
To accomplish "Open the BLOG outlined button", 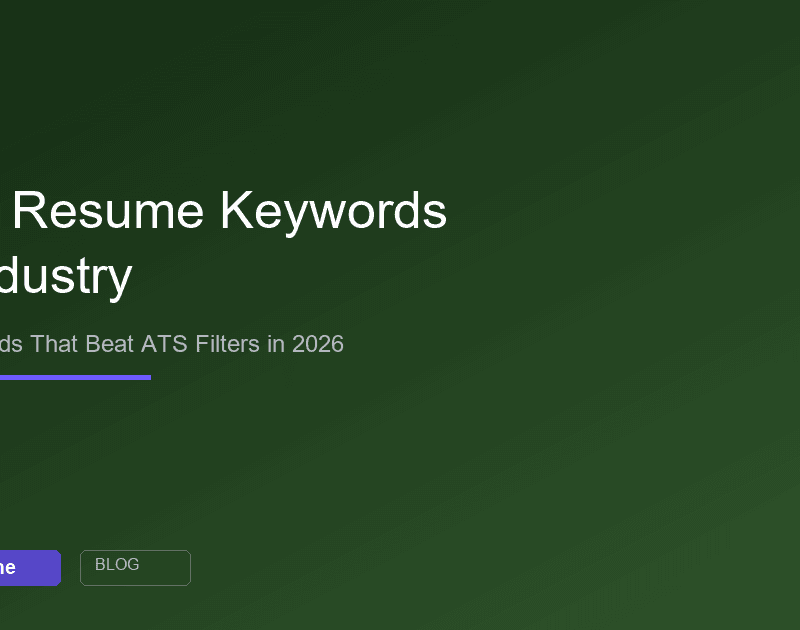I will [x=135, y=568].
